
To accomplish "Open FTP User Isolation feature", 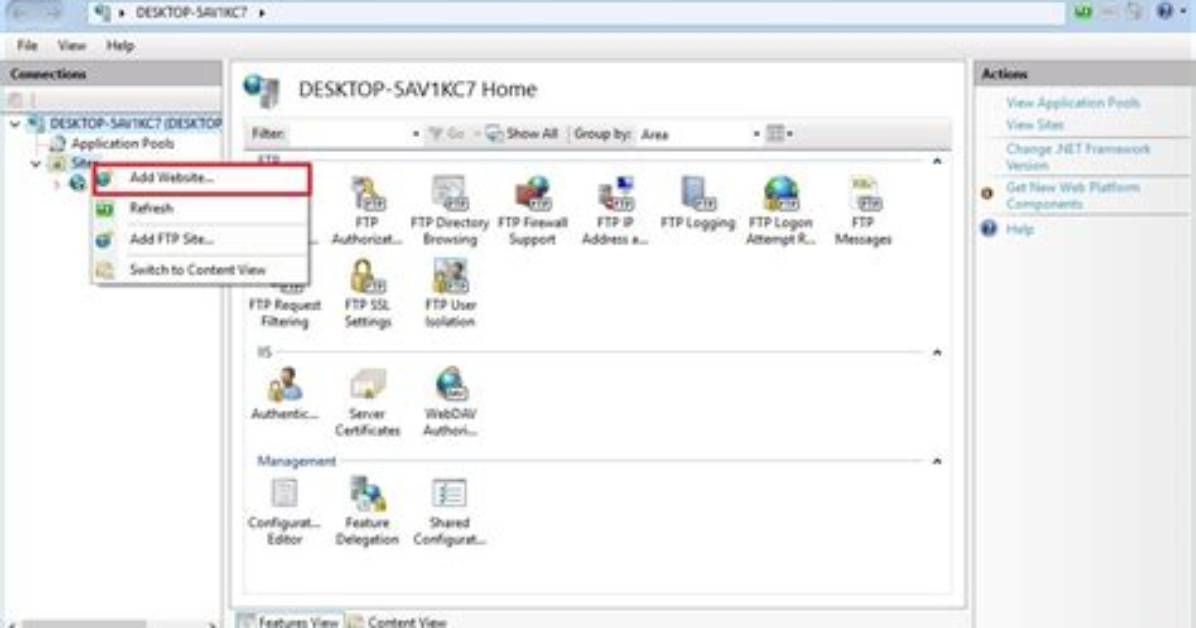I will point(449,293).
